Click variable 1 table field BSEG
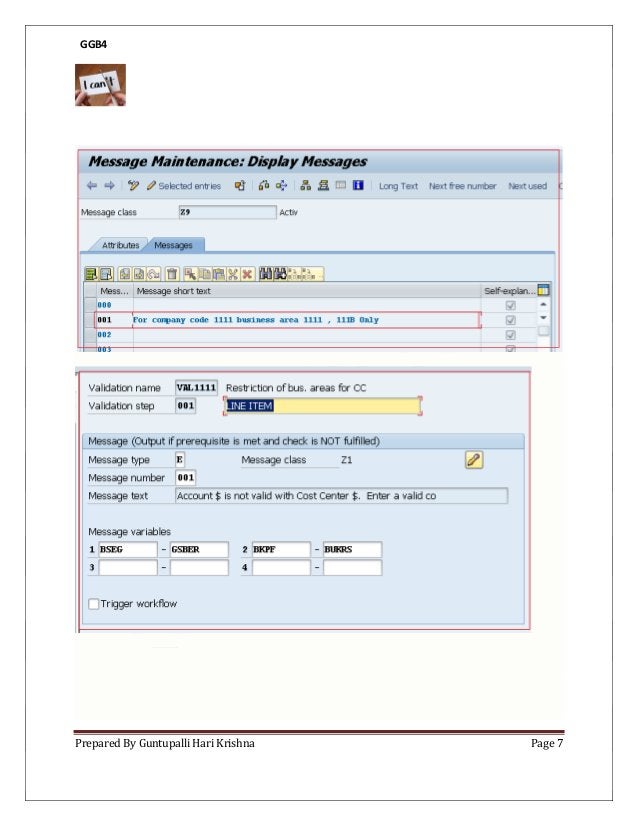The height and width of the screenshot is (826, 638). coord(127,549)
